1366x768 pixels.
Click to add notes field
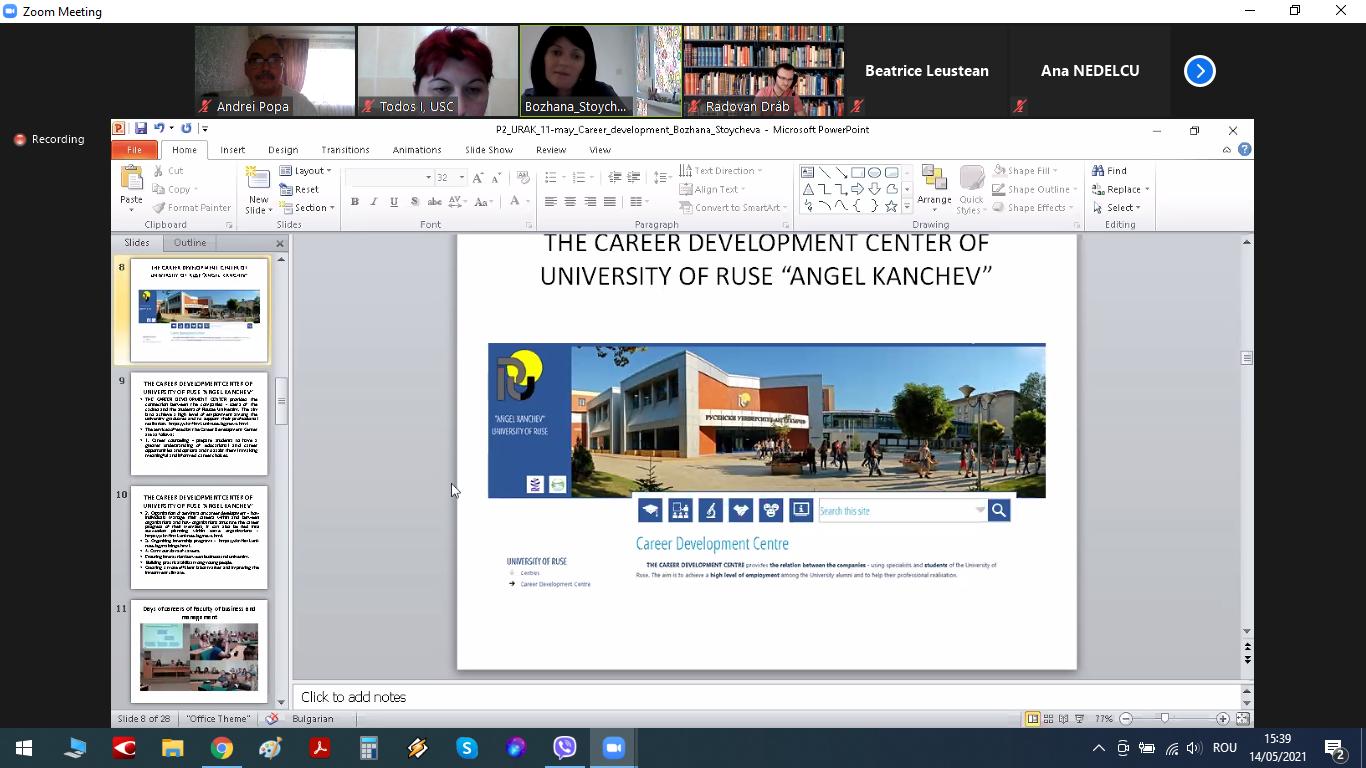[x=766, y=697]
